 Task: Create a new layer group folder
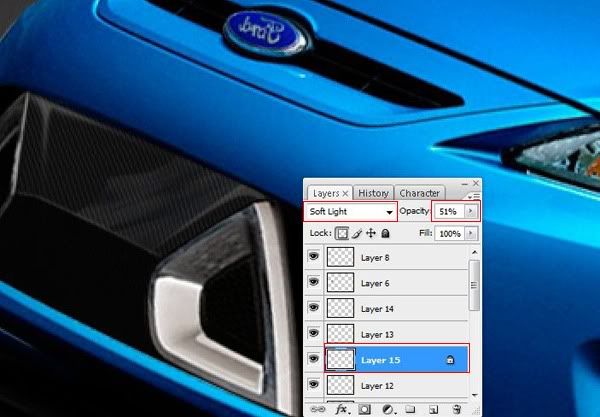[410, 409]
